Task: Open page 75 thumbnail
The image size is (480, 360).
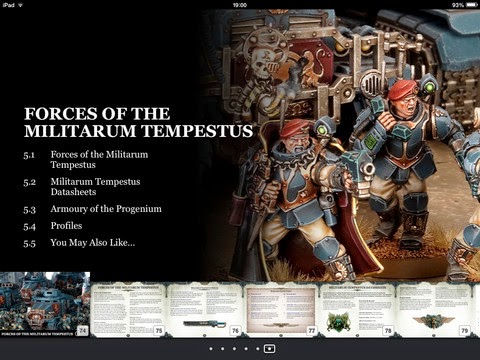Action: tap(128, 310)
